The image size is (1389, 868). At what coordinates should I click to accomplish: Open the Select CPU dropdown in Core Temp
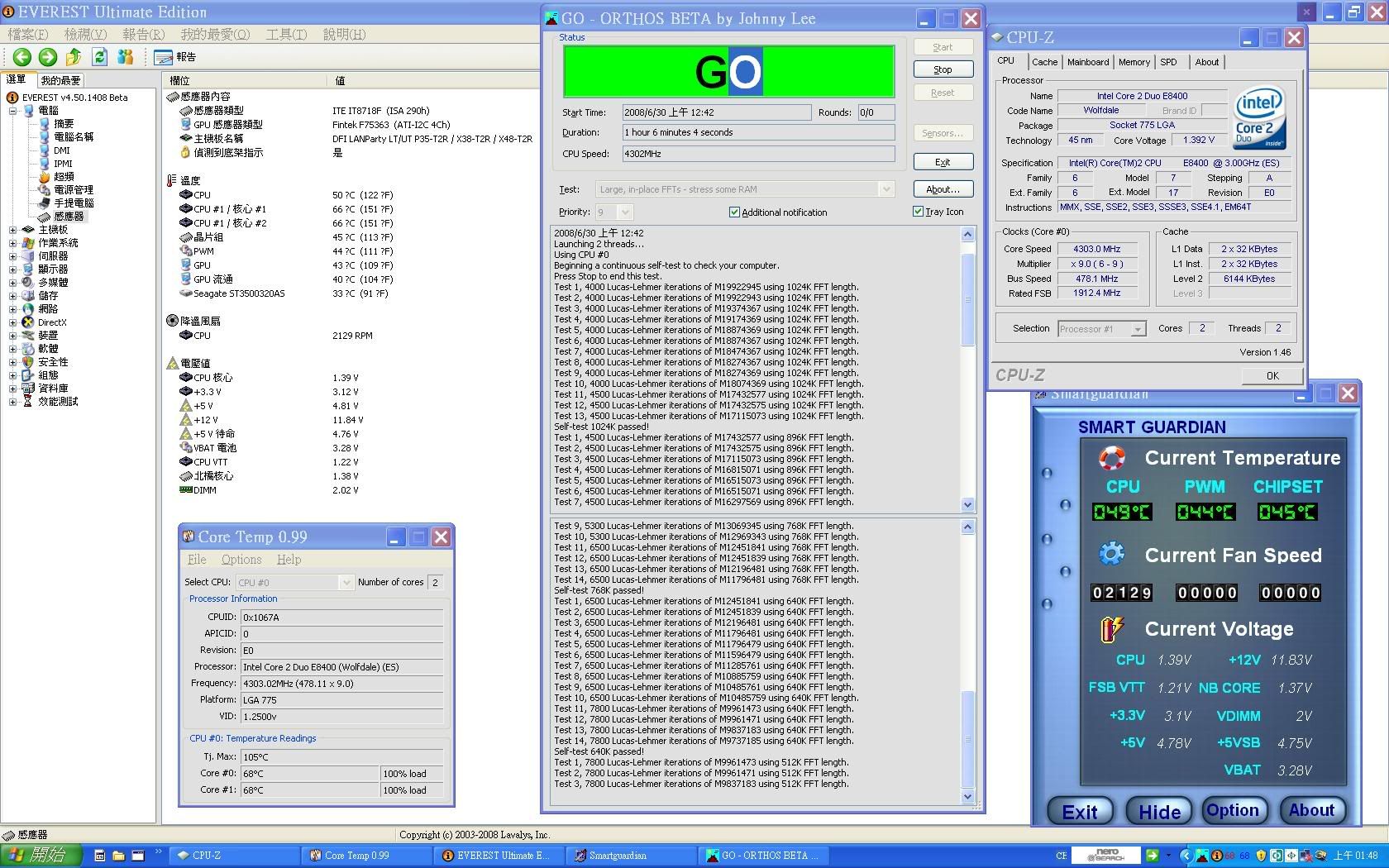pyautogui.click(x=294, y=583)
